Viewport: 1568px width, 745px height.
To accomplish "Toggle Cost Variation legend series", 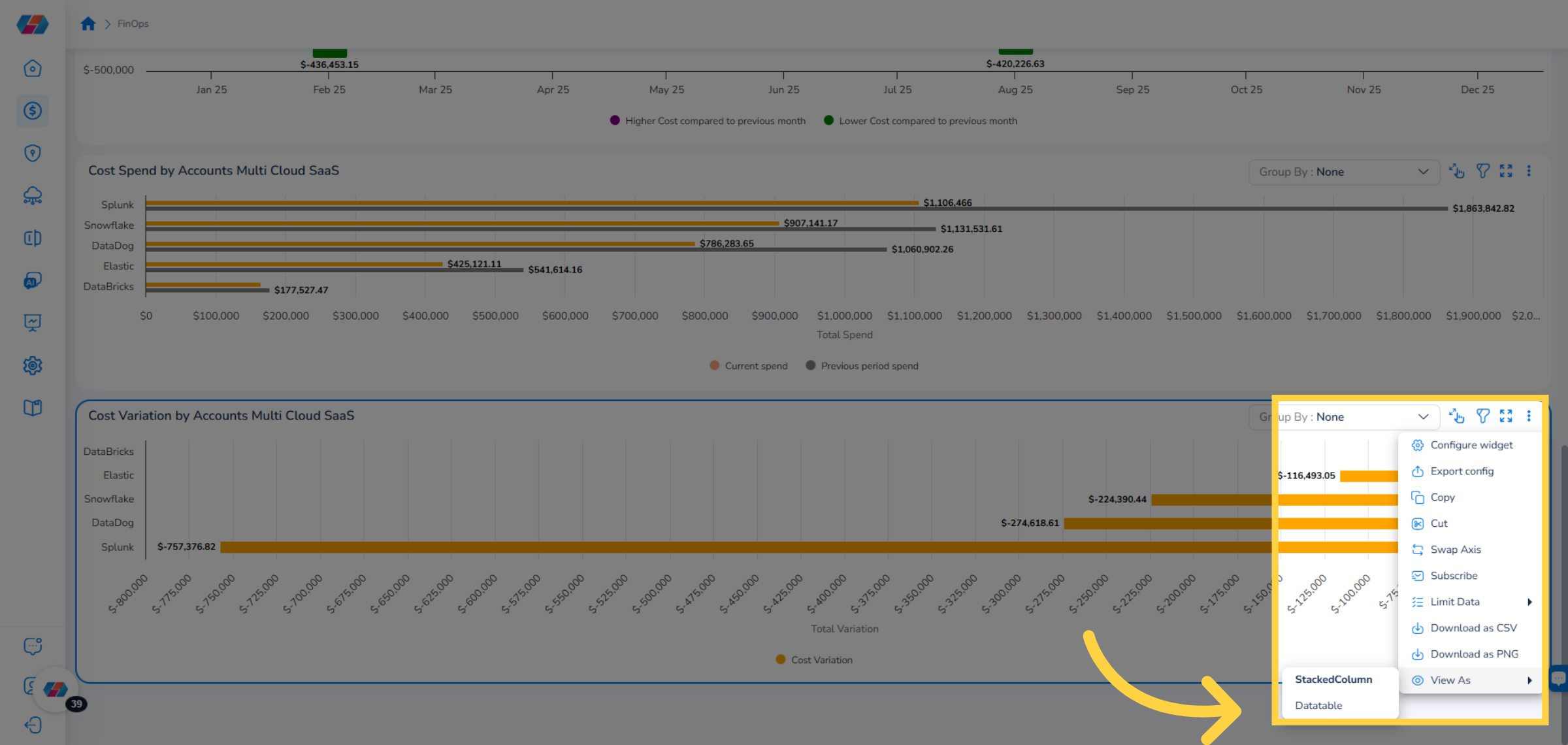I will point(814,660).
